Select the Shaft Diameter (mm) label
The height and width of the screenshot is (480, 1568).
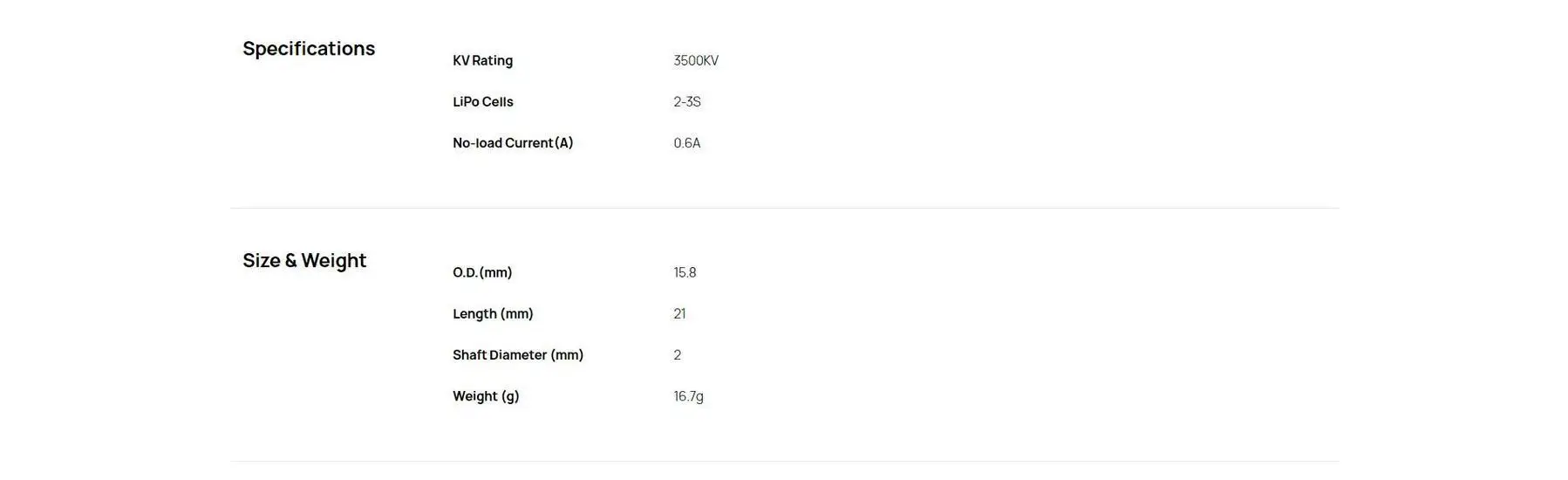pos(518,355)
